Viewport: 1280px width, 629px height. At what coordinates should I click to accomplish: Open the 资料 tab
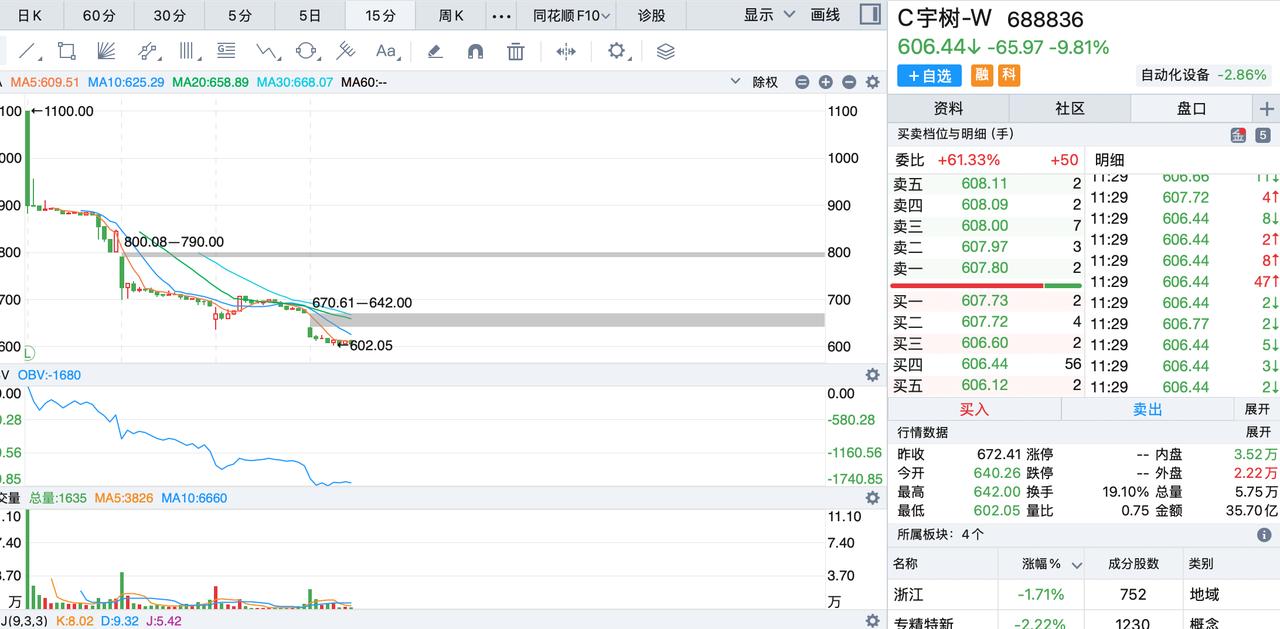tap(948, 108)
